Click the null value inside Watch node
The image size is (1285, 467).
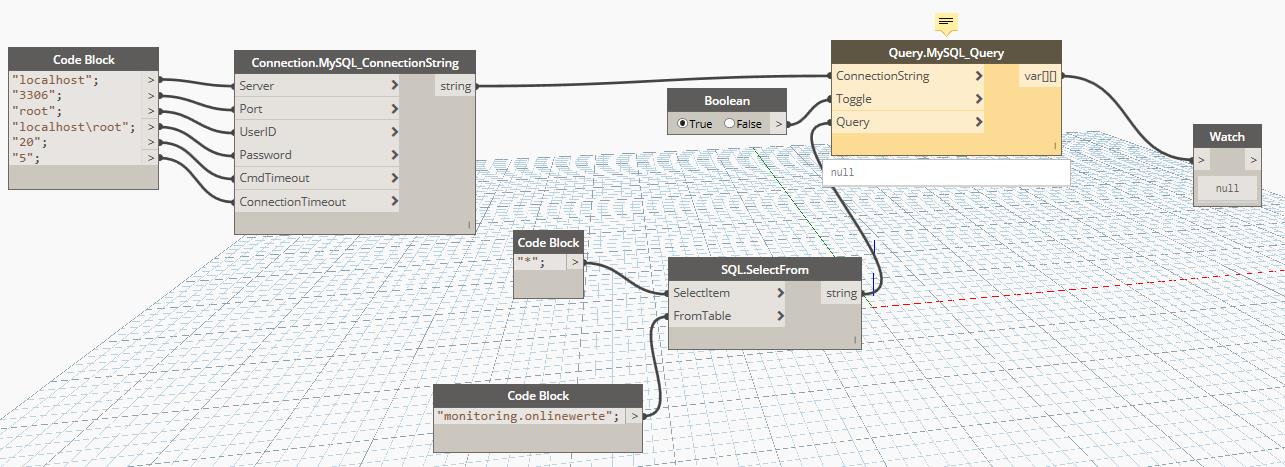(1227, 188)
